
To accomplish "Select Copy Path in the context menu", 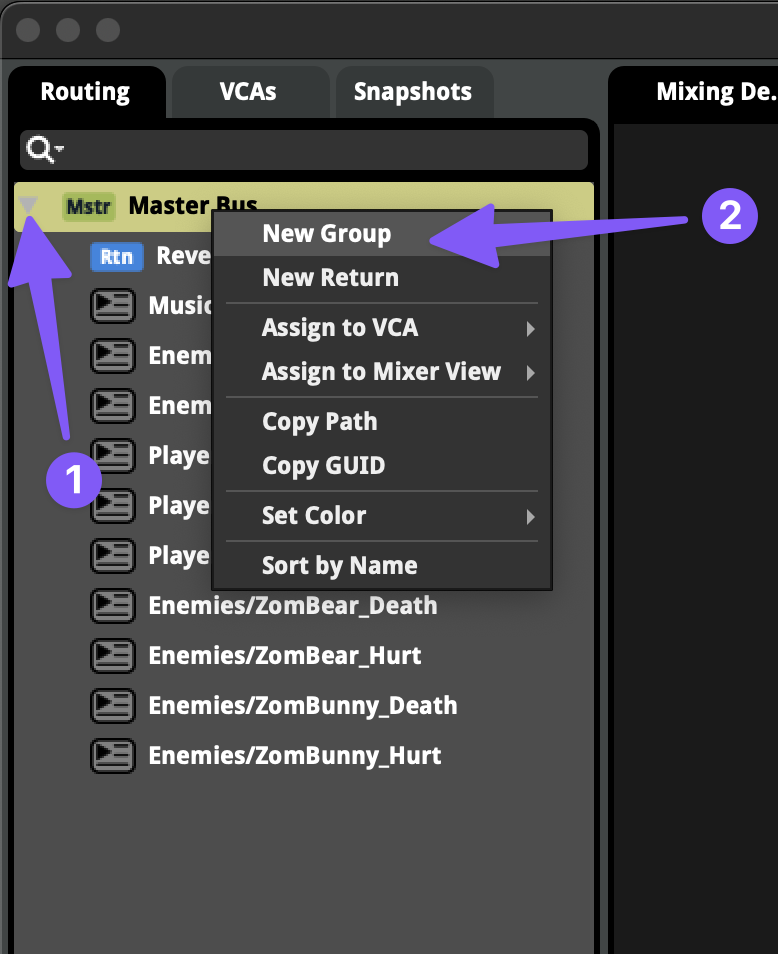I will click(x=319, y=422).
